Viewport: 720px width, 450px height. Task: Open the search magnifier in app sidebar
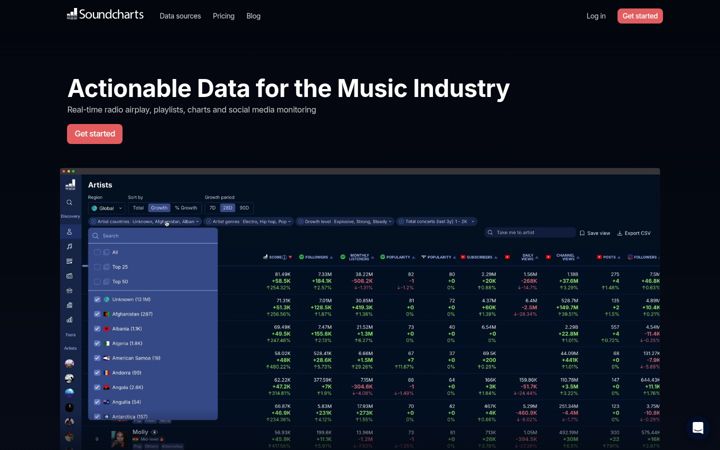click(69, 202)
